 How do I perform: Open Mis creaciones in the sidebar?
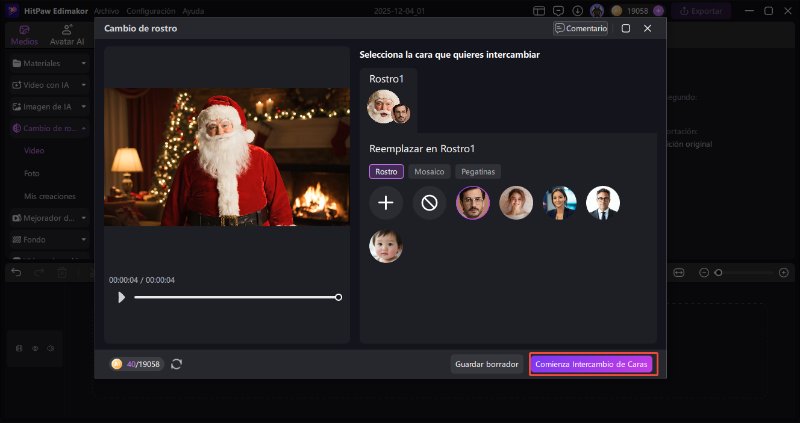[x=50, y=196]
